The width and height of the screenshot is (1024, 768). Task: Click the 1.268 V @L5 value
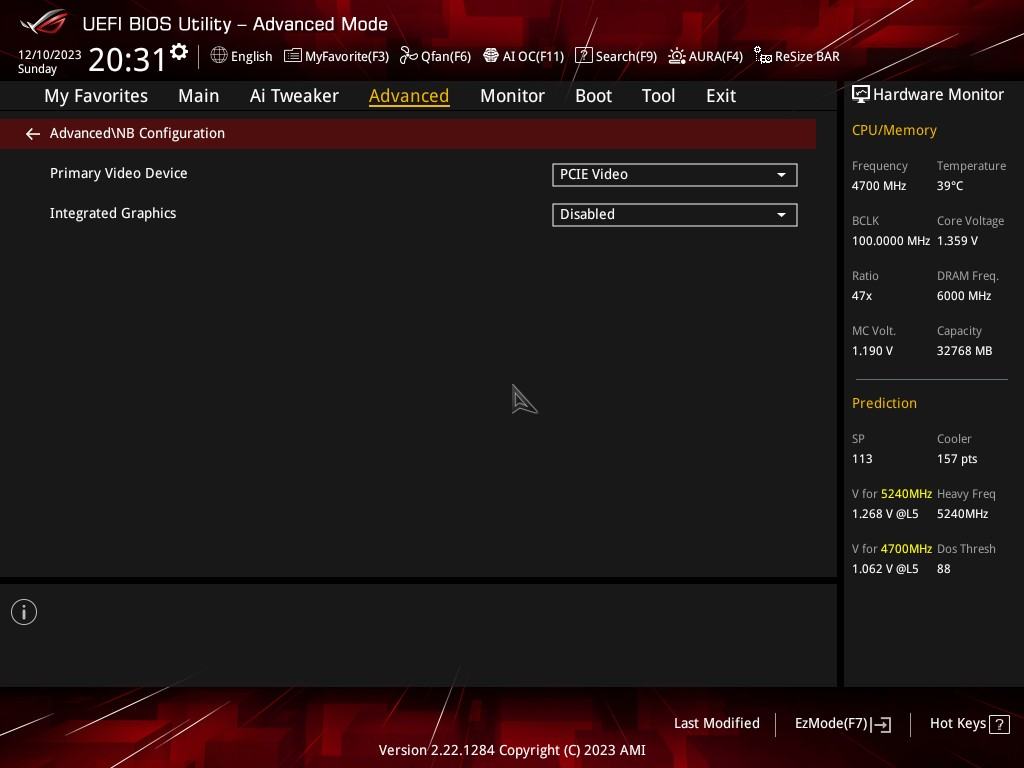pyautogui.click(x=885, y=514)
